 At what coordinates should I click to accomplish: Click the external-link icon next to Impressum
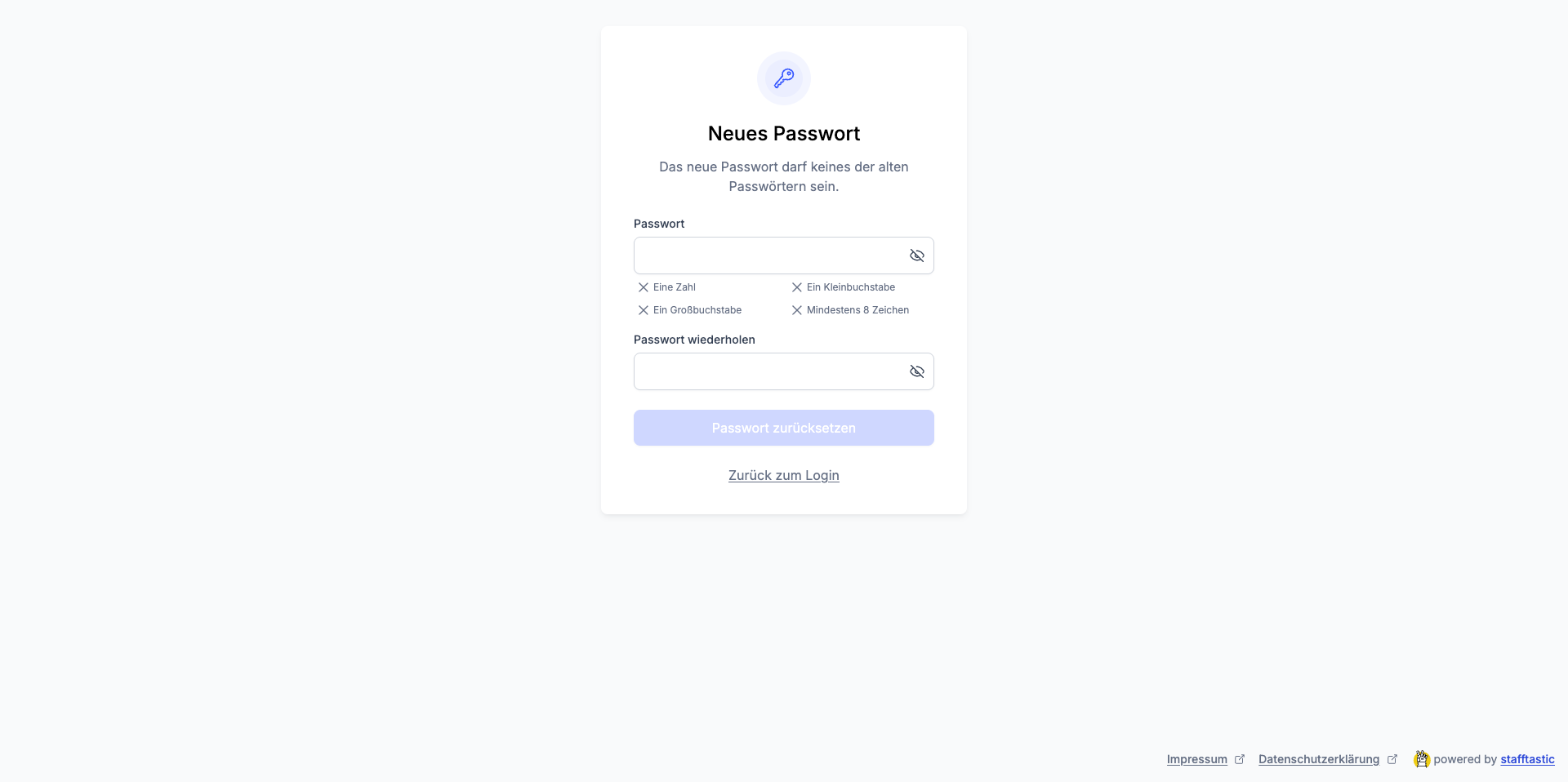1240,759
